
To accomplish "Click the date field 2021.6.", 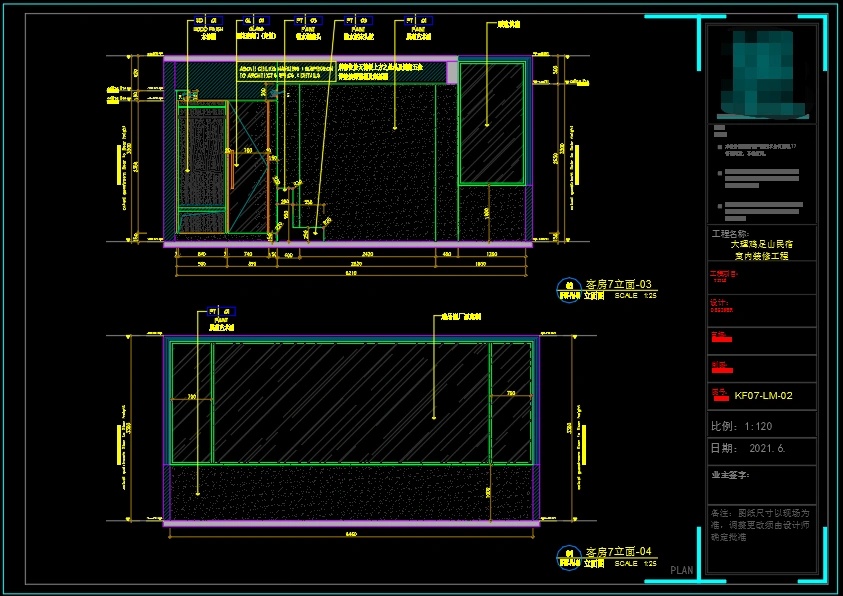I will click(748, 449).
